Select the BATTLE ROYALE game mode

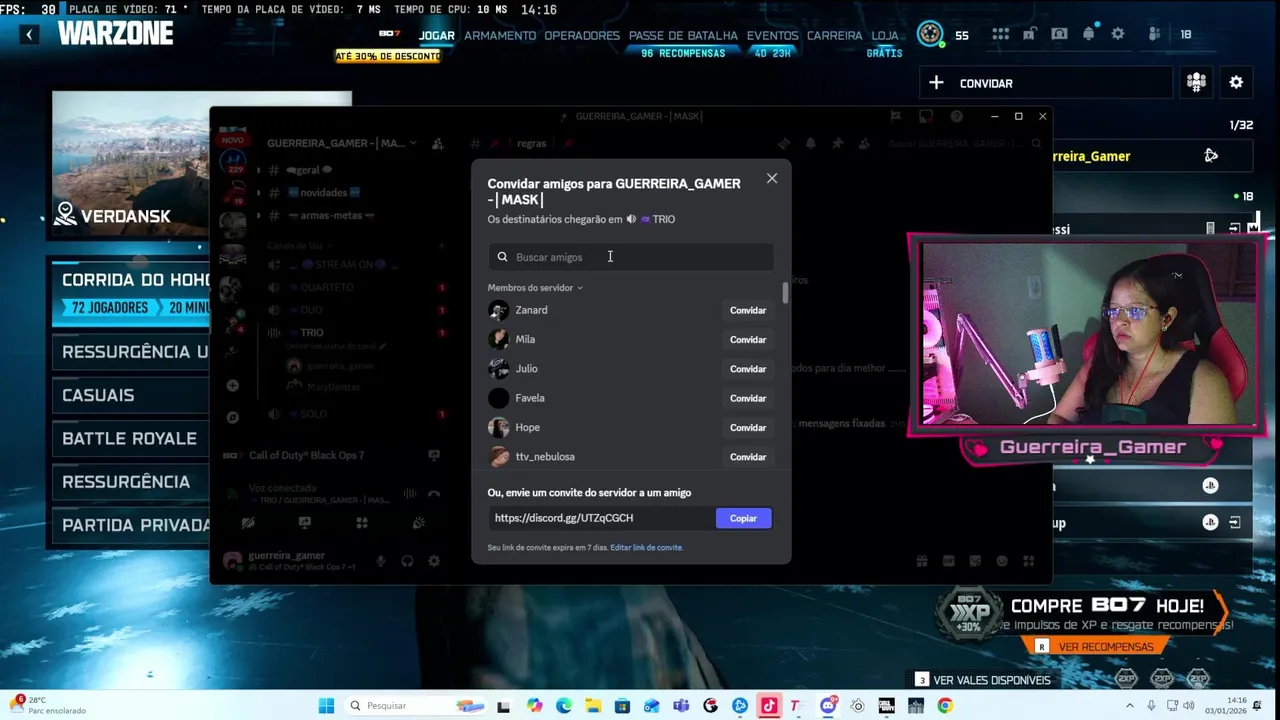point(129,438)
